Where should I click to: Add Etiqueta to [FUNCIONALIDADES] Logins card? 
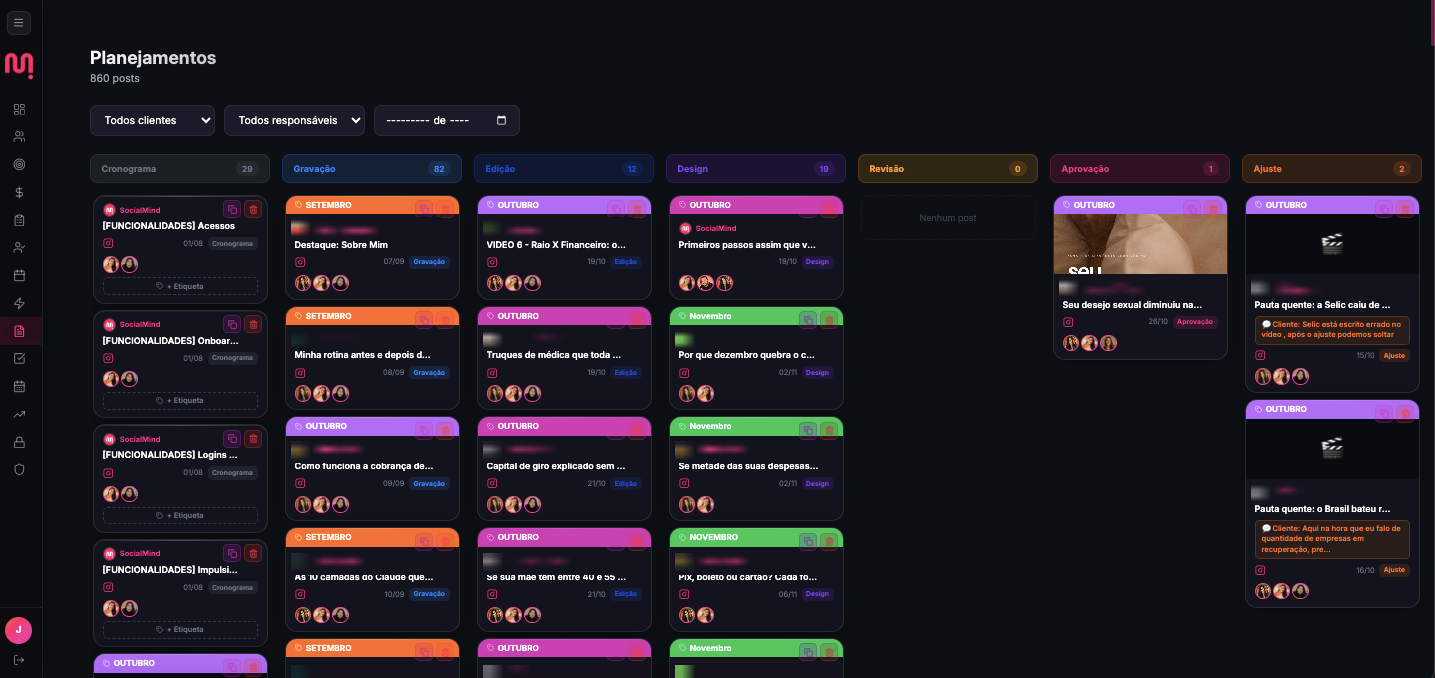tap(180, 515)
